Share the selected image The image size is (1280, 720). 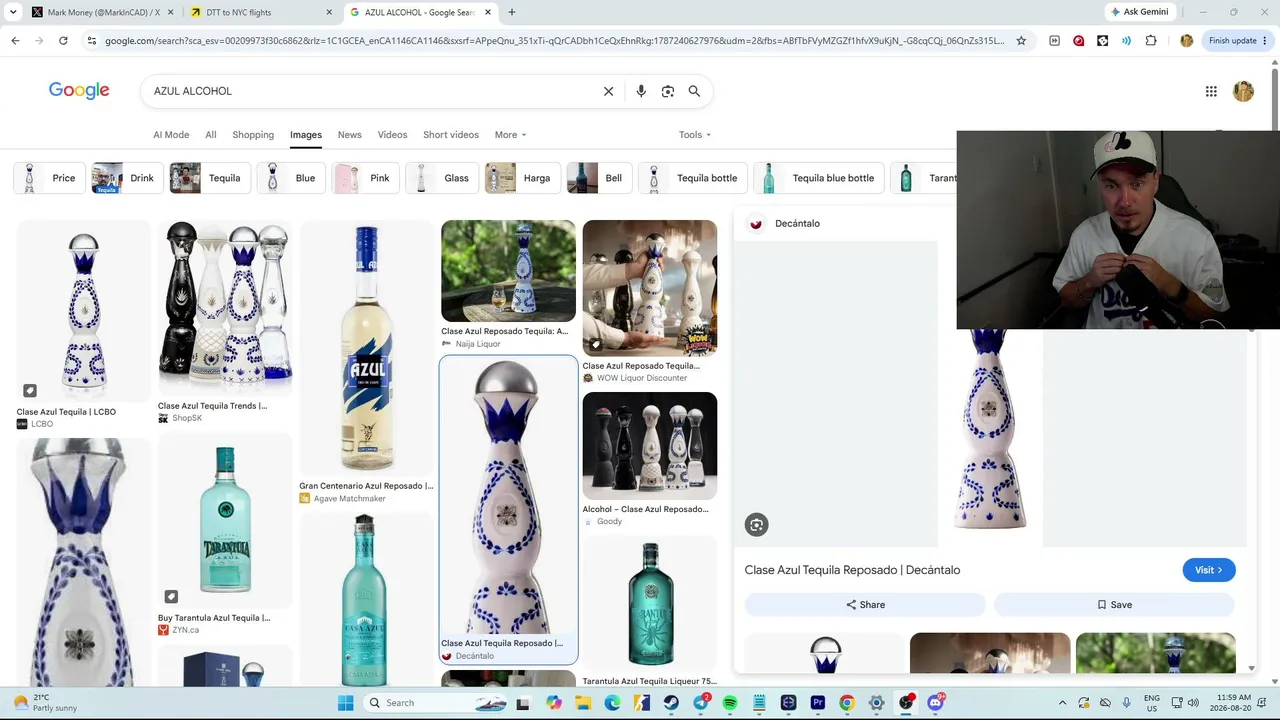click(865, 605)
